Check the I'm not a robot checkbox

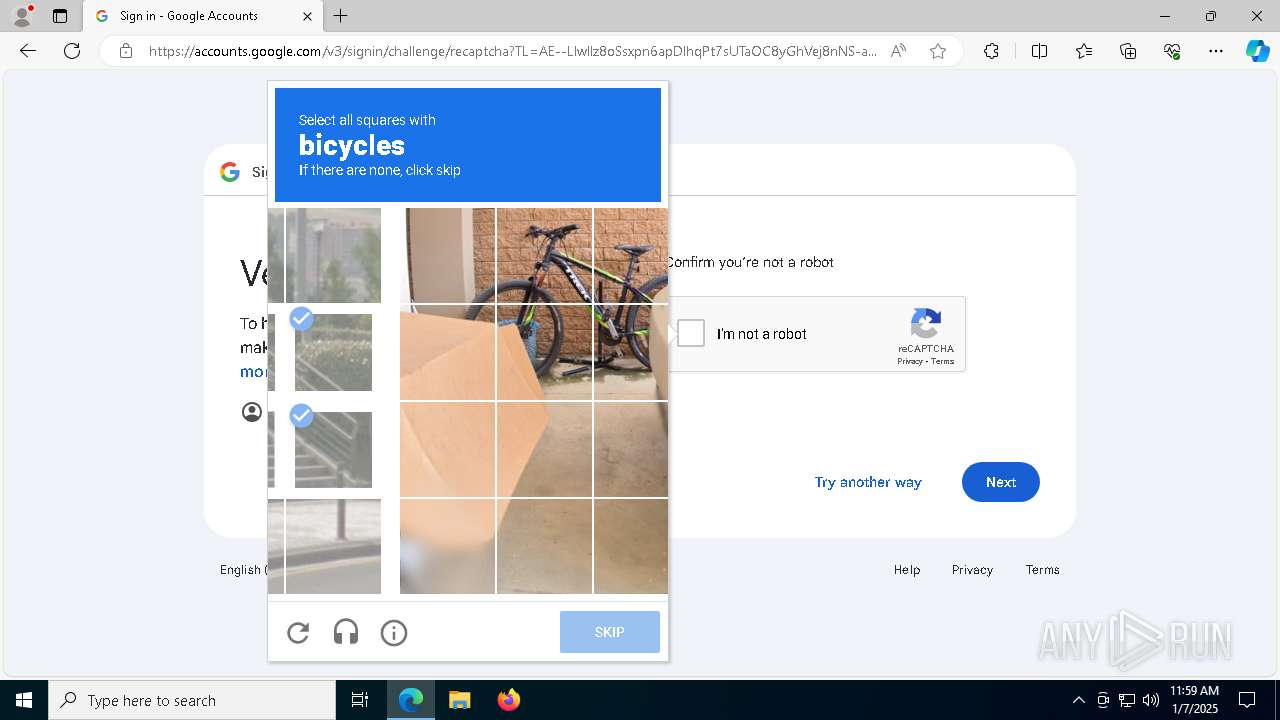[691, 333]
